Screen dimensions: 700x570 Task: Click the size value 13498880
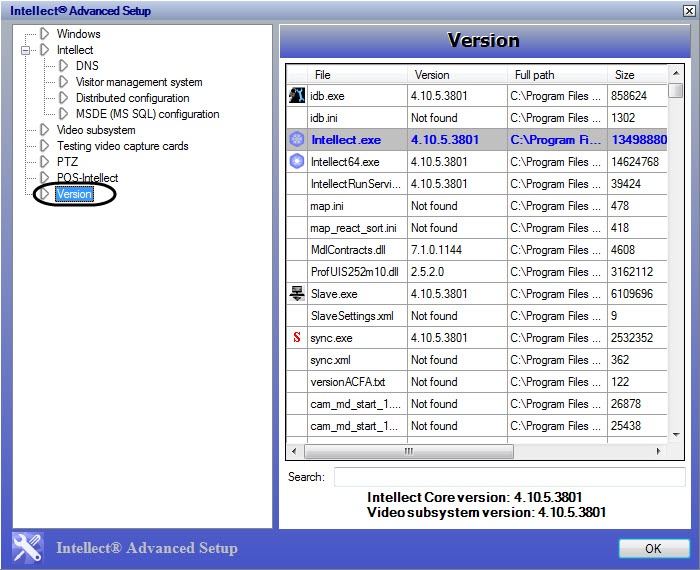639,140
